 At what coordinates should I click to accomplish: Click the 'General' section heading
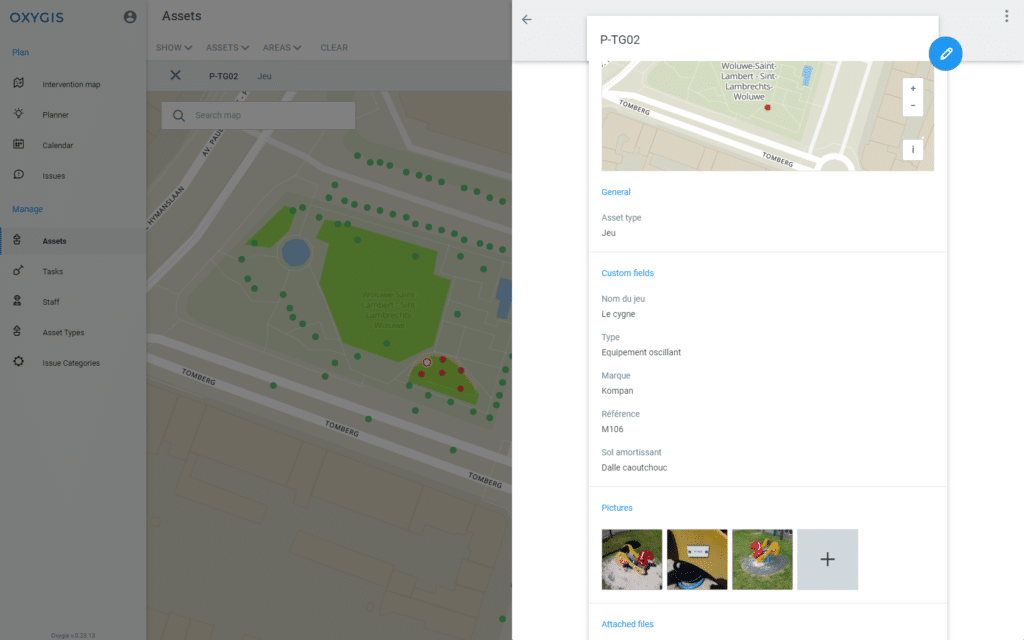pyautogui.click(x=616, y=192)
